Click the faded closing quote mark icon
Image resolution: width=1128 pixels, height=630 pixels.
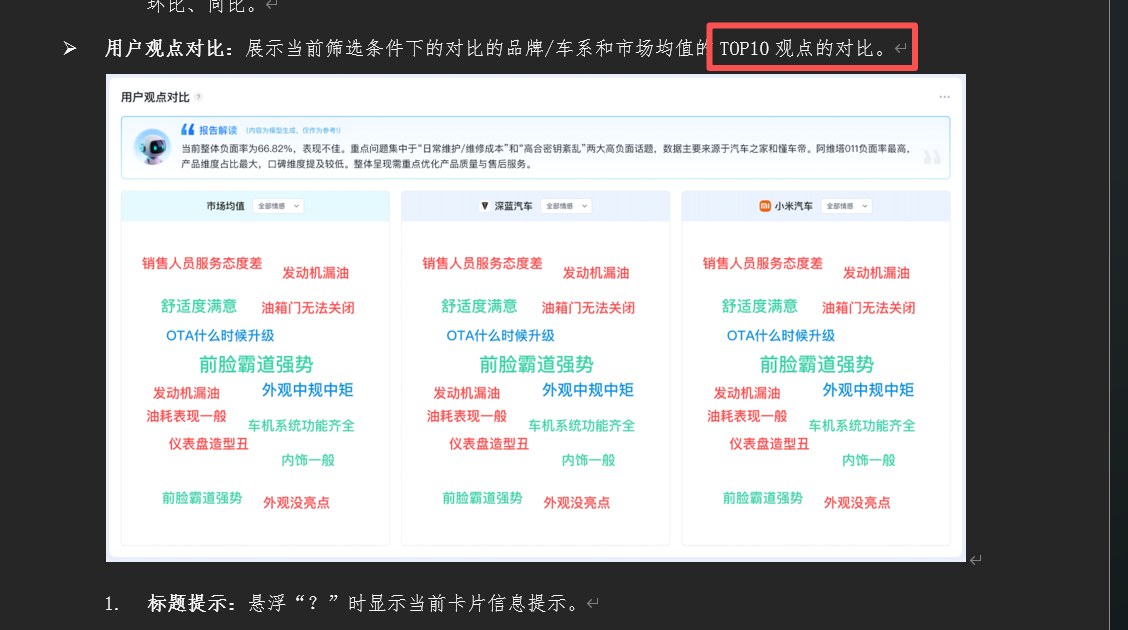coord(931,157)
